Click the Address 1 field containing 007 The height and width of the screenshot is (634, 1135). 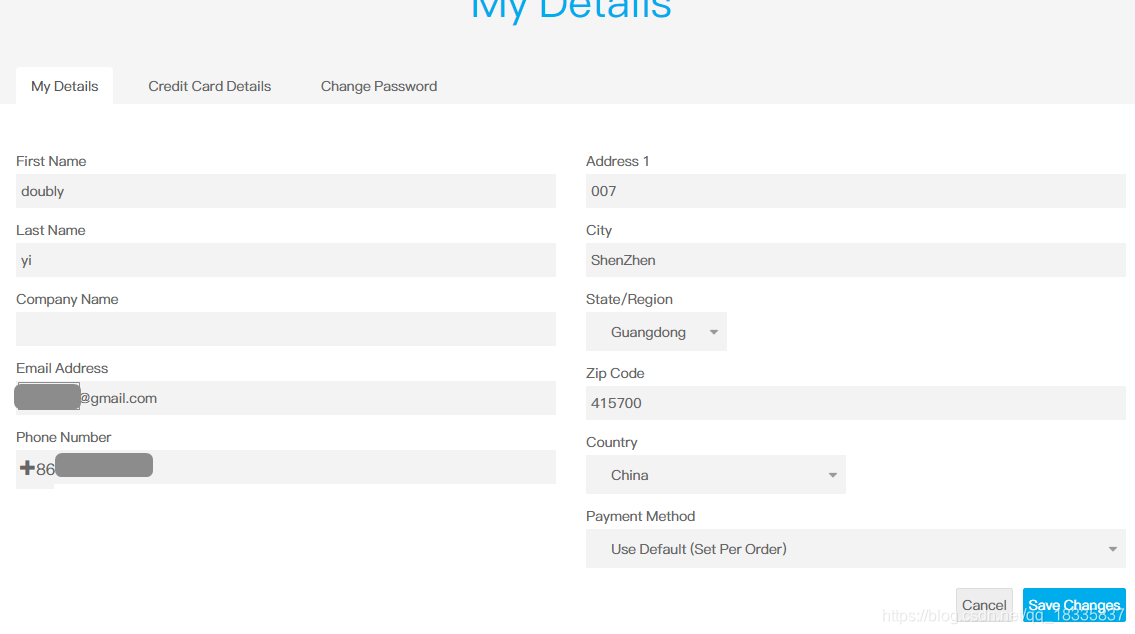pyautogui.click(x=856, y=191)
